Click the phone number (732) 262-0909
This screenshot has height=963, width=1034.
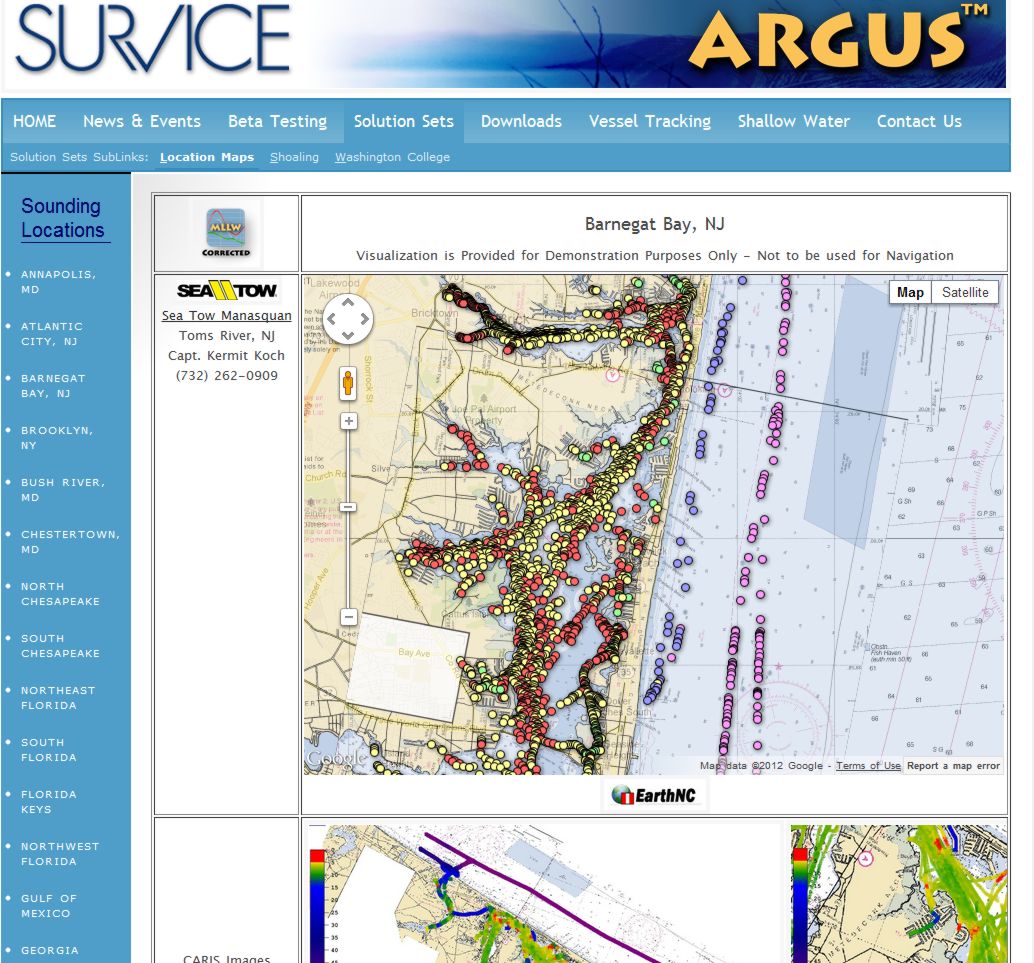click(227, 375)
